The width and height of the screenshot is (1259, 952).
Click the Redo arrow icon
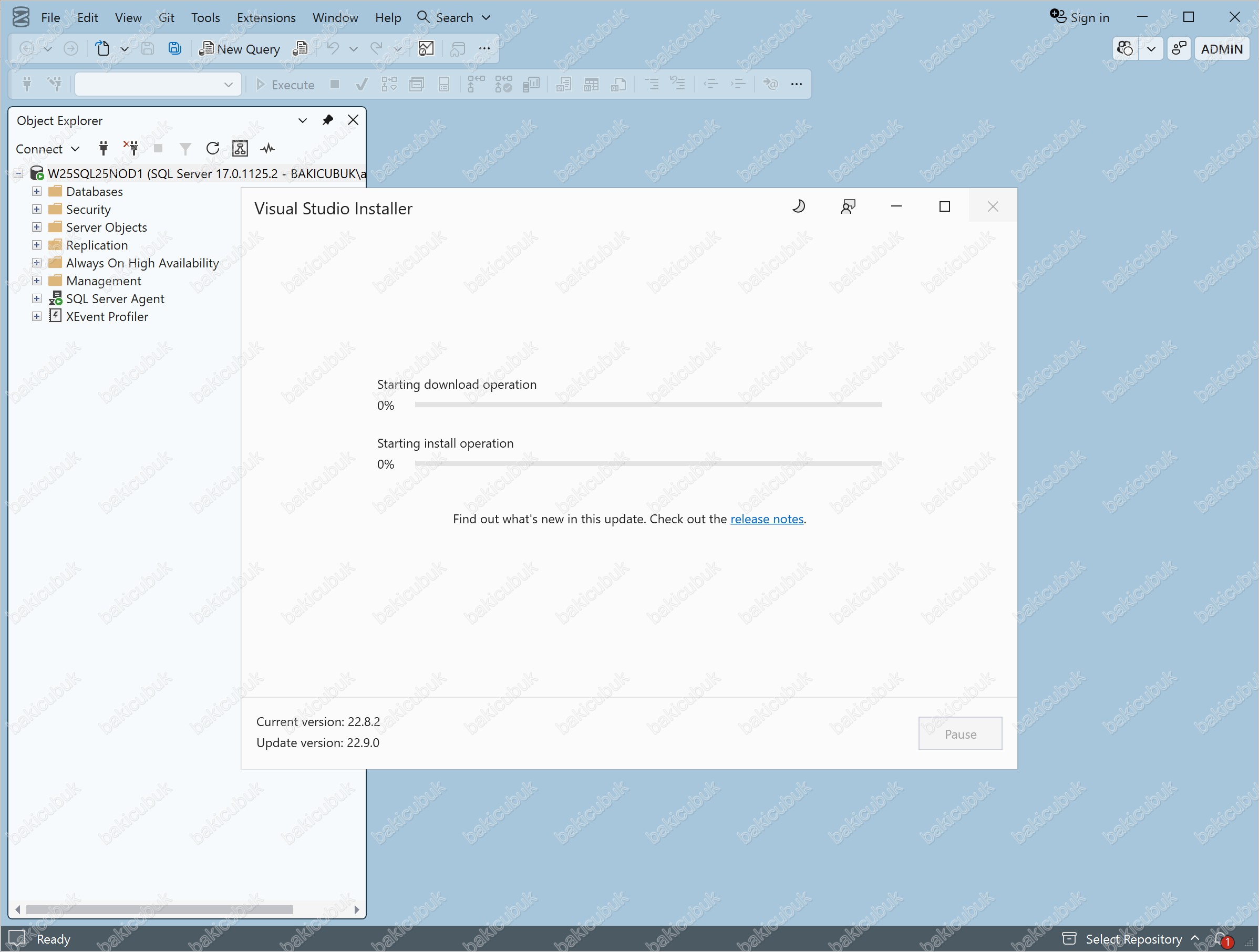[x=376, y=48]
